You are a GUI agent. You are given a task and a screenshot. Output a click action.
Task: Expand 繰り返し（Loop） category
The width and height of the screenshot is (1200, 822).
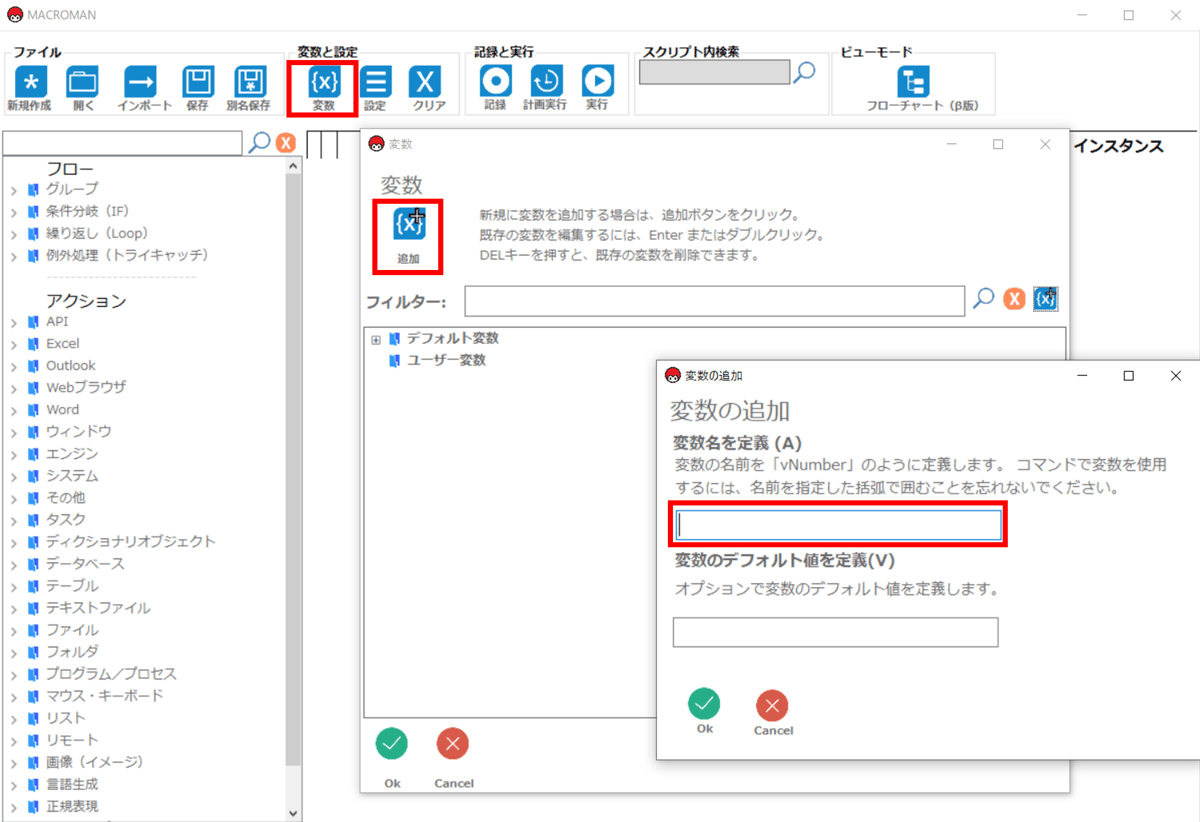point(14,233)
